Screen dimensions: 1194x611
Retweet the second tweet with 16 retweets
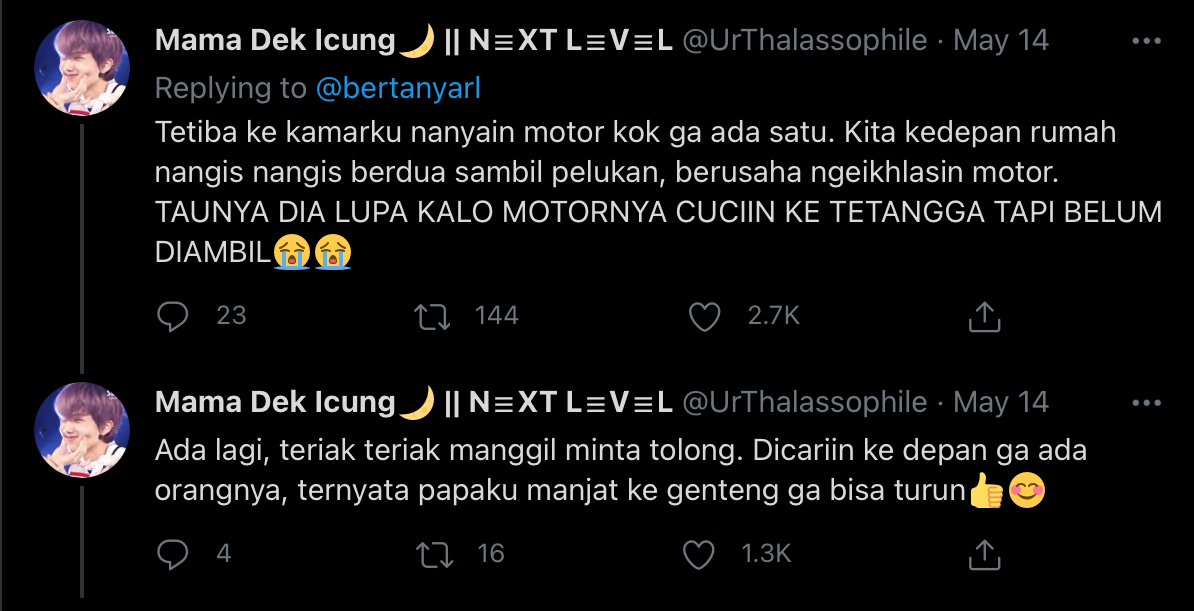tap(432, 553)
